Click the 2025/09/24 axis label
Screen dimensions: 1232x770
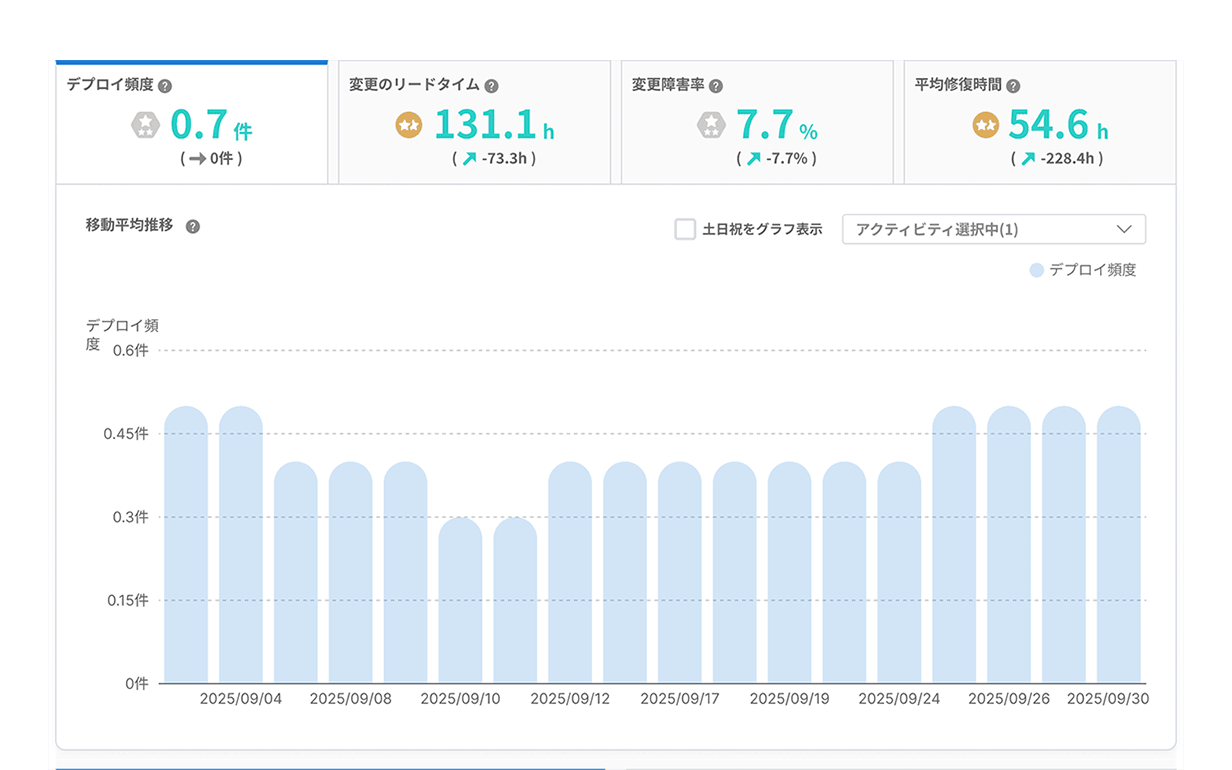899,699
